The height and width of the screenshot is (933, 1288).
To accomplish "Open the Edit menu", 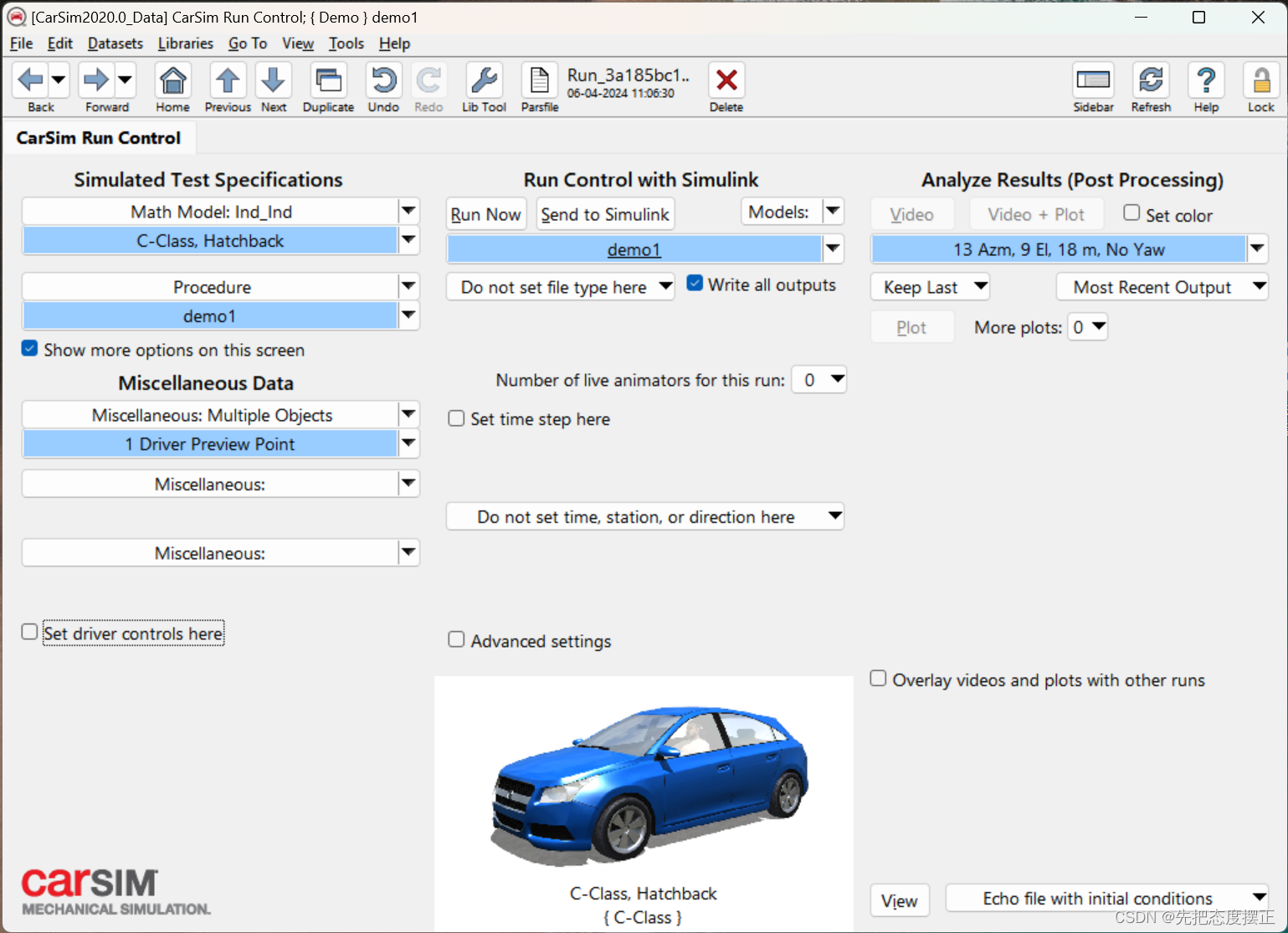I will click(x=59, y=44).
